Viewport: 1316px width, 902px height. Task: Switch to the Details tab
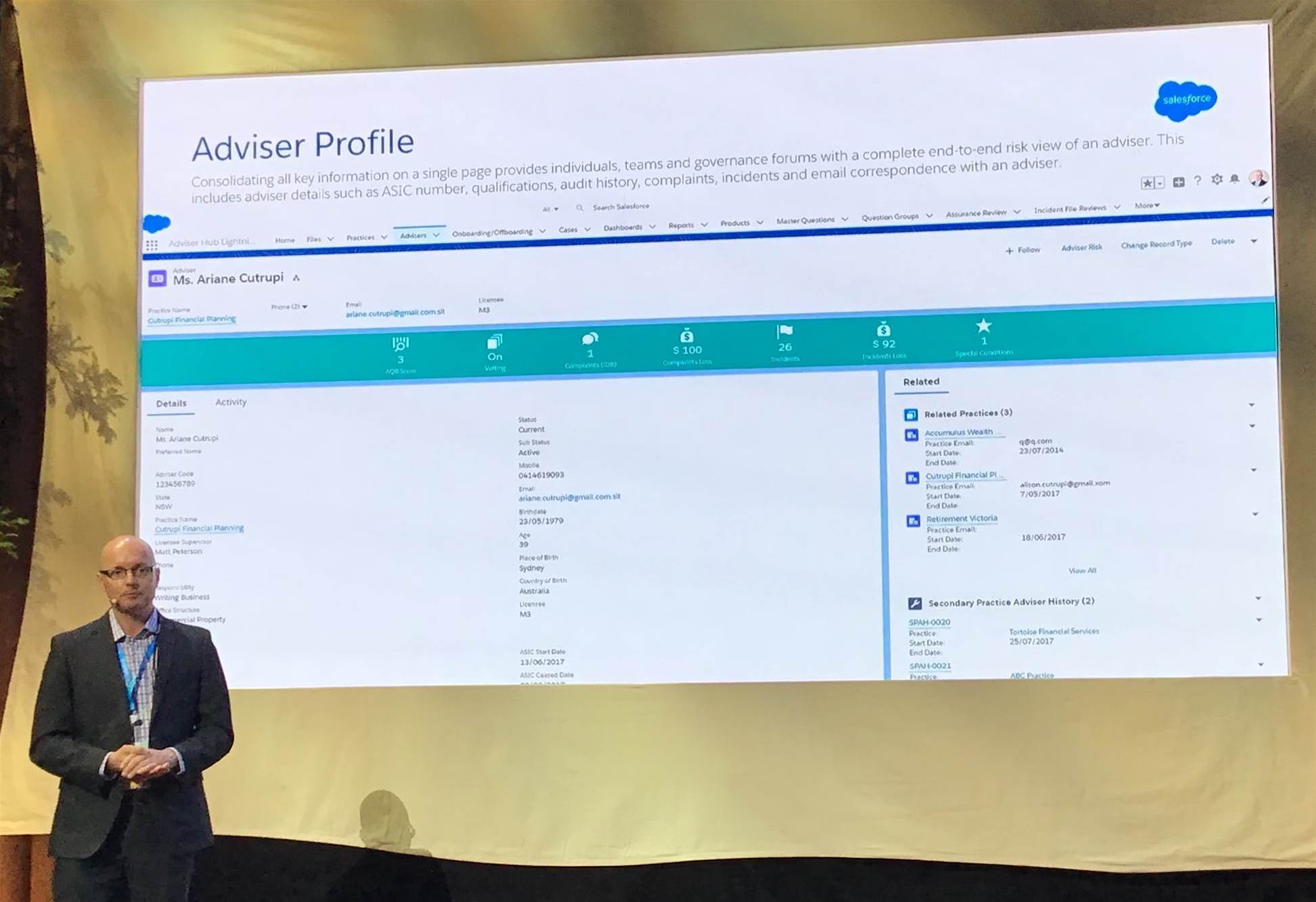171,403
